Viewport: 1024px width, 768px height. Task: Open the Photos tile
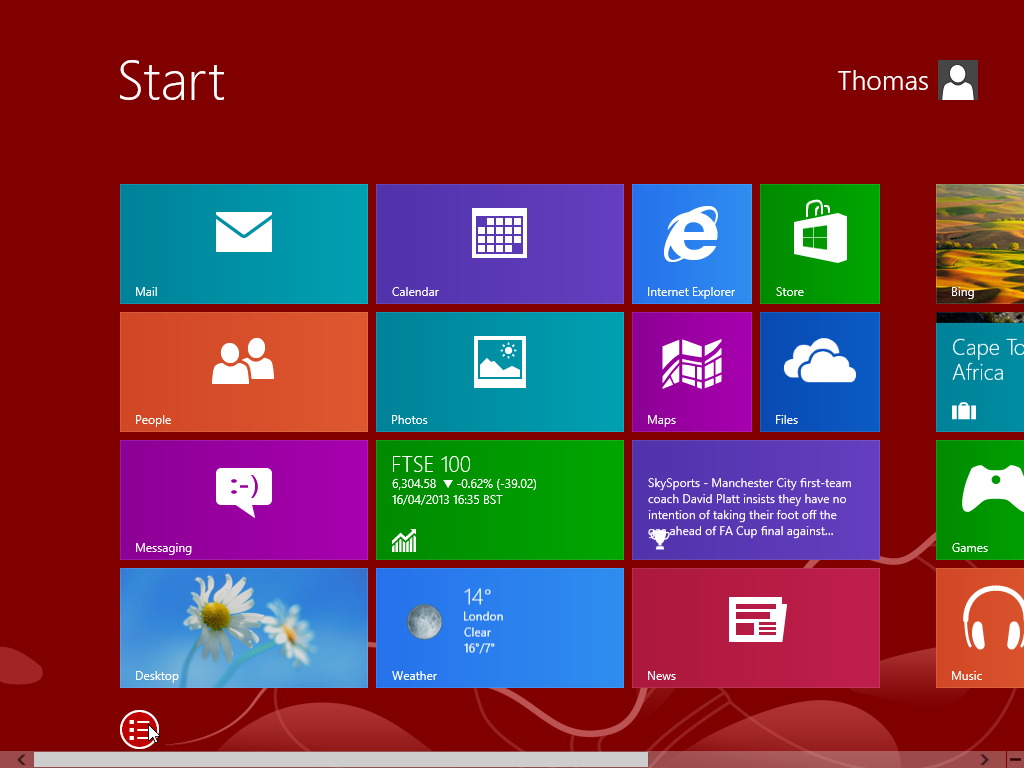click(x=500, y=372)
